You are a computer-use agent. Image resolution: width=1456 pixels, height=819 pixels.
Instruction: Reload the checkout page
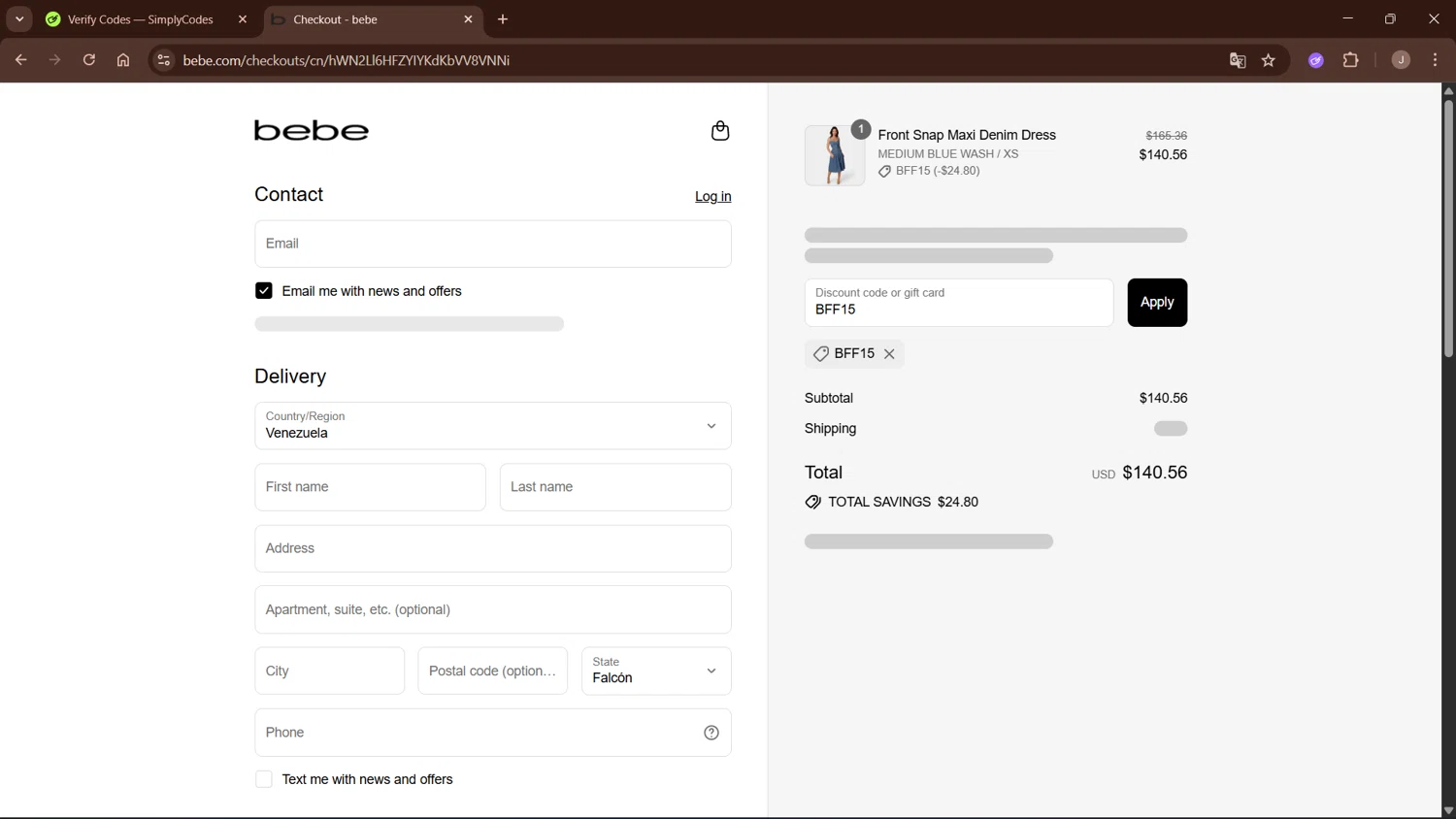(x=89, y=60)
